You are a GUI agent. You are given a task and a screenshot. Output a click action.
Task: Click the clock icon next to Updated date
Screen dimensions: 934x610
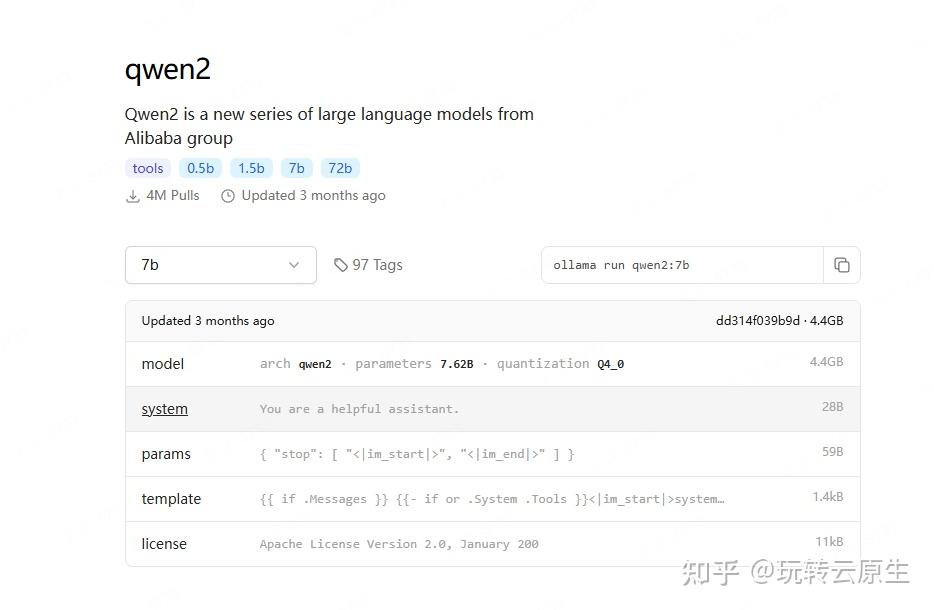[x=228, y=195]
